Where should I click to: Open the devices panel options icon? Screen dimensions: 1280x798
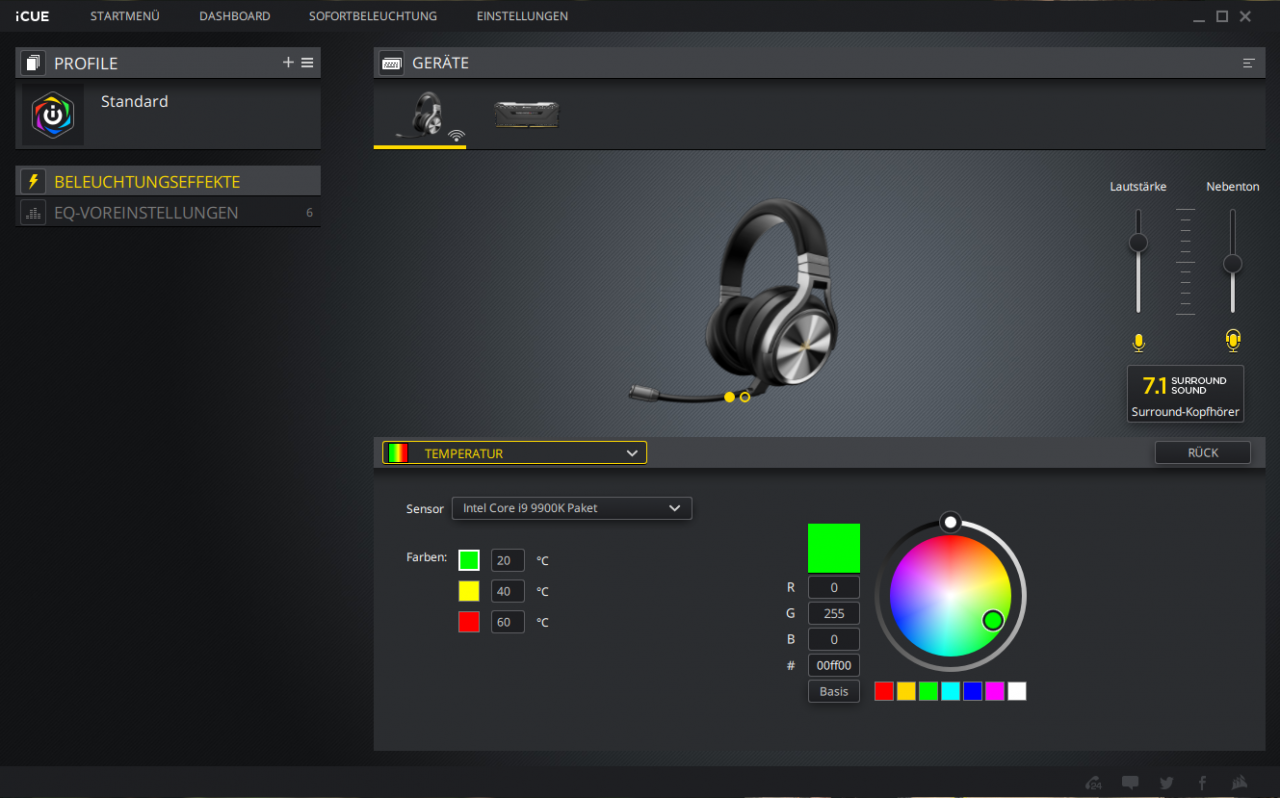(x=1249, y=63)
